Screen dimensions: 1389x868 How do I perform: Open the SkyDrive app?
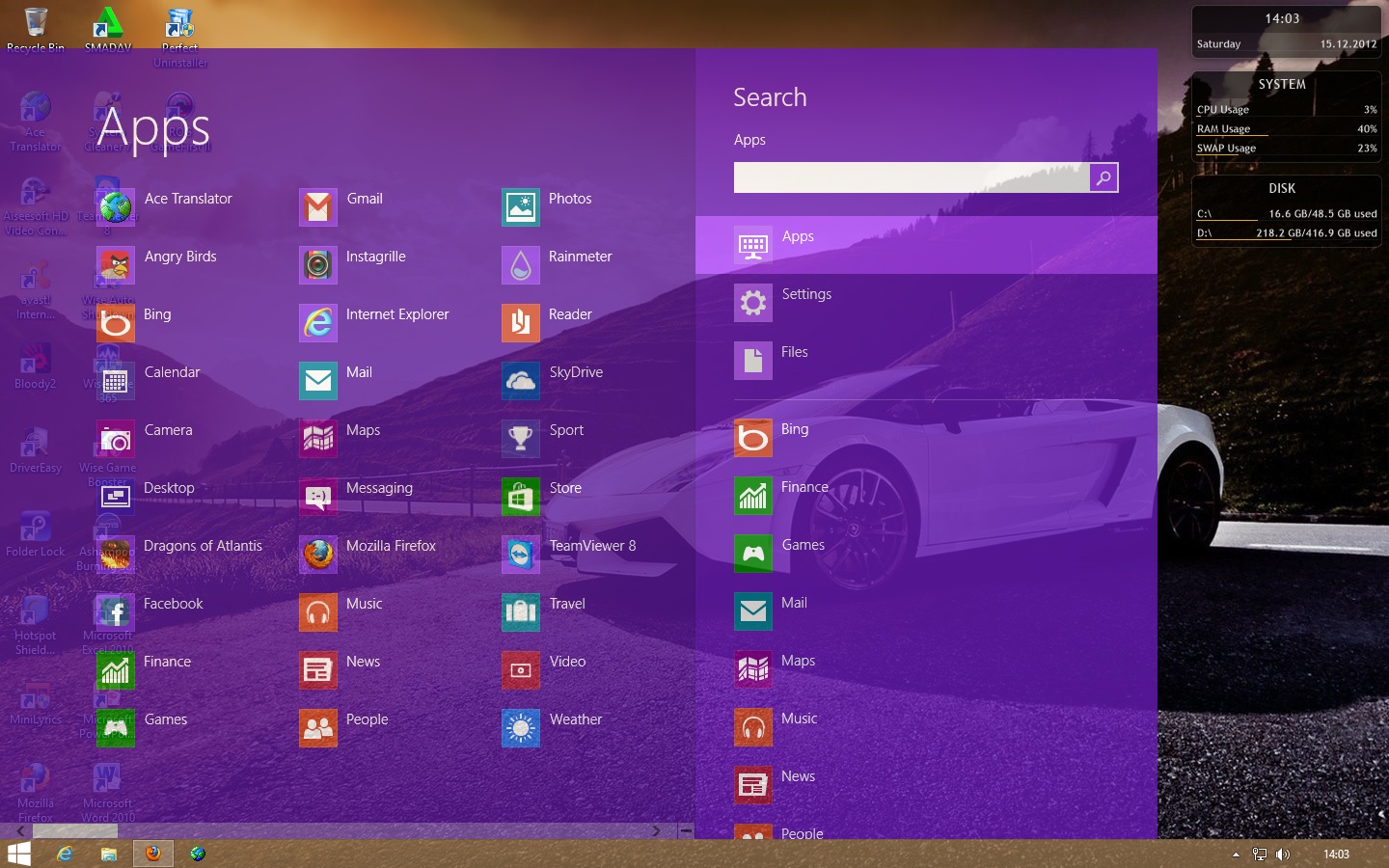521,381
